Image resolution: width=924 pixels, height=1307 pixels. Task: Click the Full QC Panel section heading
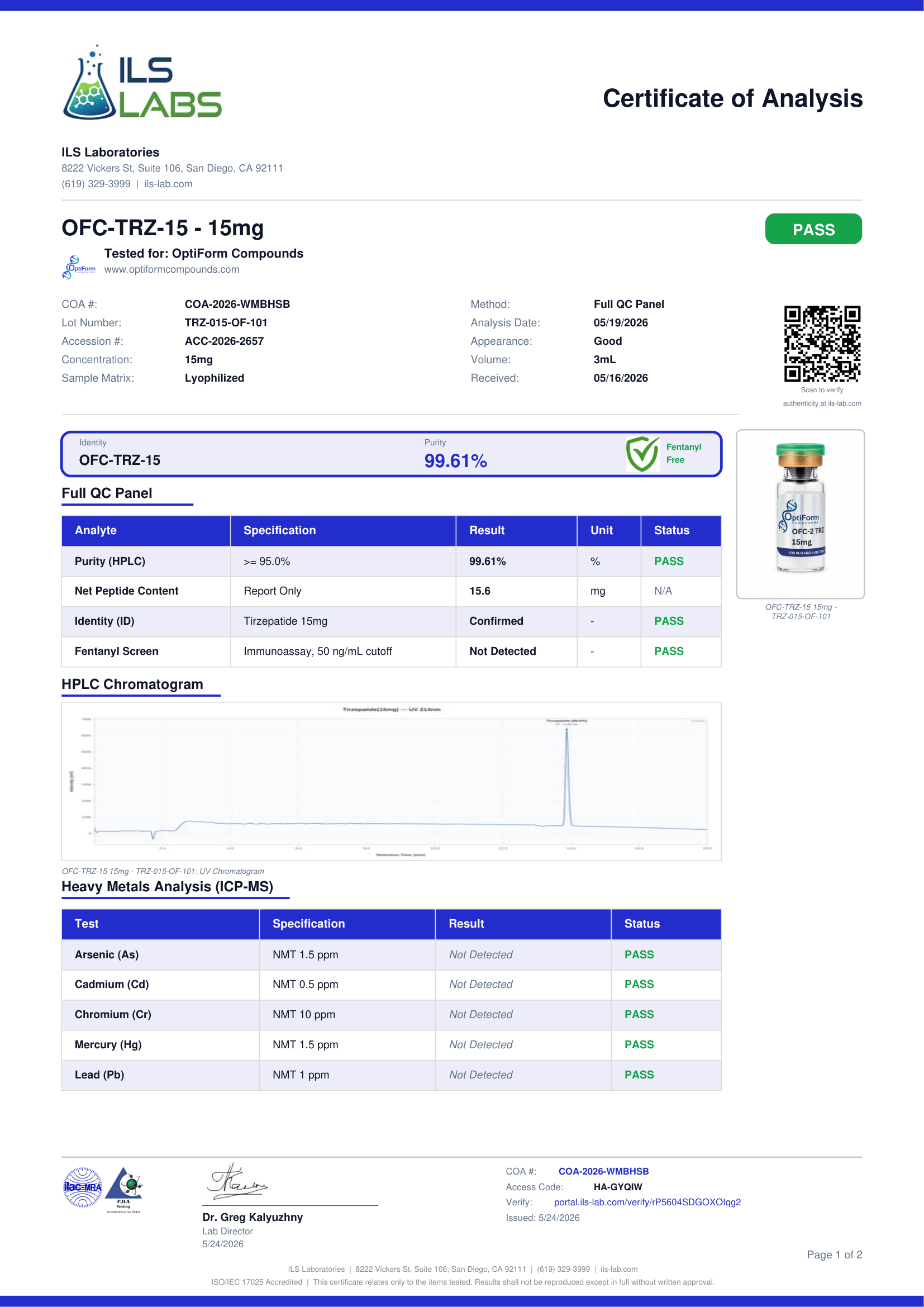106,493
